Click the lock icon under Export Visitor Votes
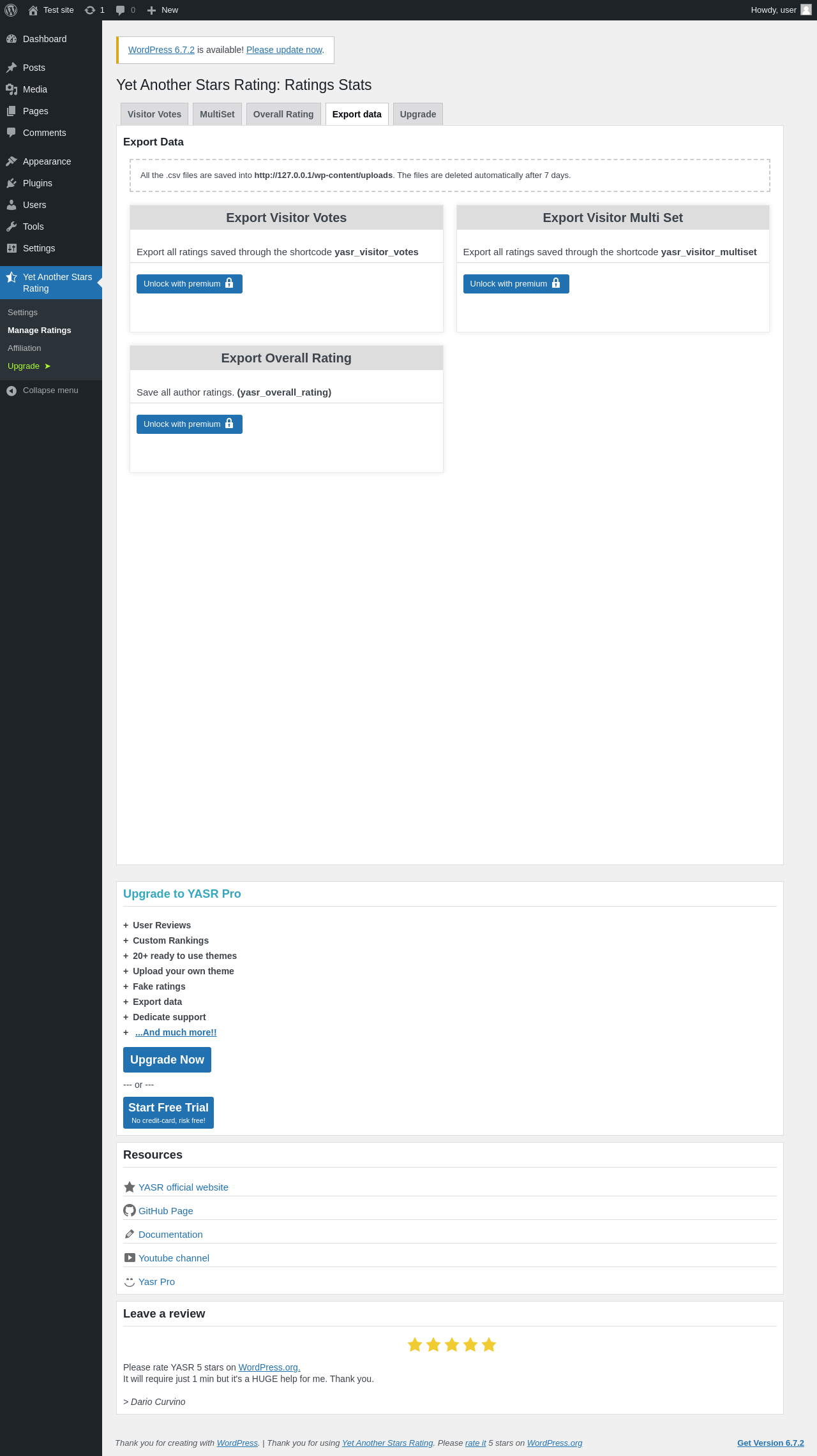Viewport: 817px width, 1456px height. [229, 283]
